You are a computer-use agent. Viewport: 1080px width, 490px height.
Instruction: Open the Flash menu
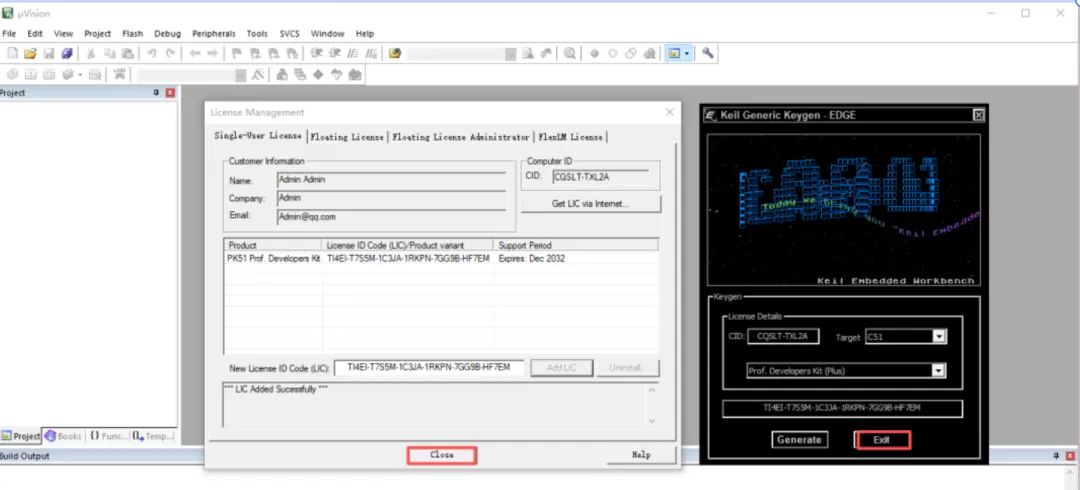pos(132,33)
